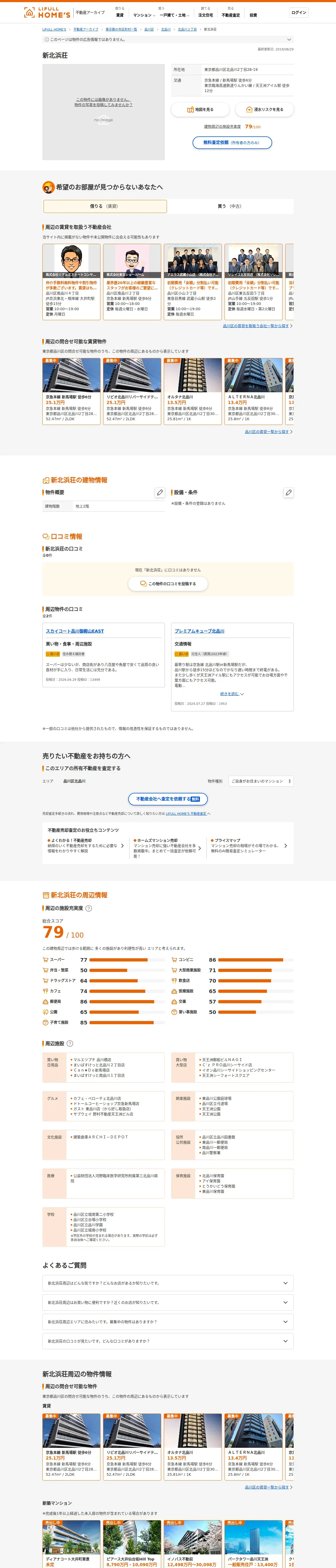Open 不動産査定 in the header navigation
The width and height of the screenshot is (336, 1568).
(x=231, y=15)
